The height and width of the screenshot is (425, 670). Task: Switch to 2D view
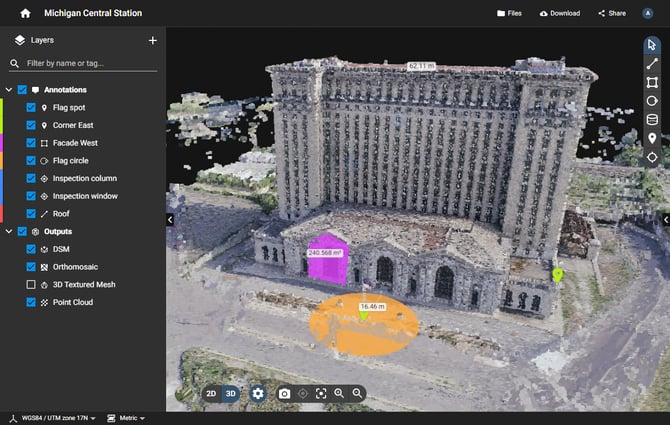point(211,394)
